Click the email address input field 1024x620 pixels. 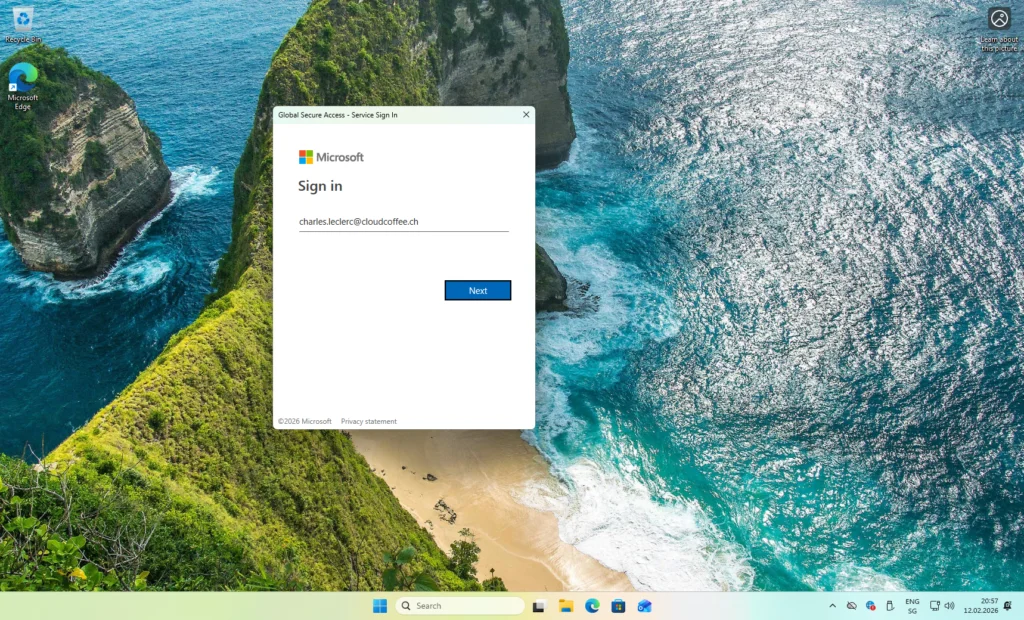(403, 221)
